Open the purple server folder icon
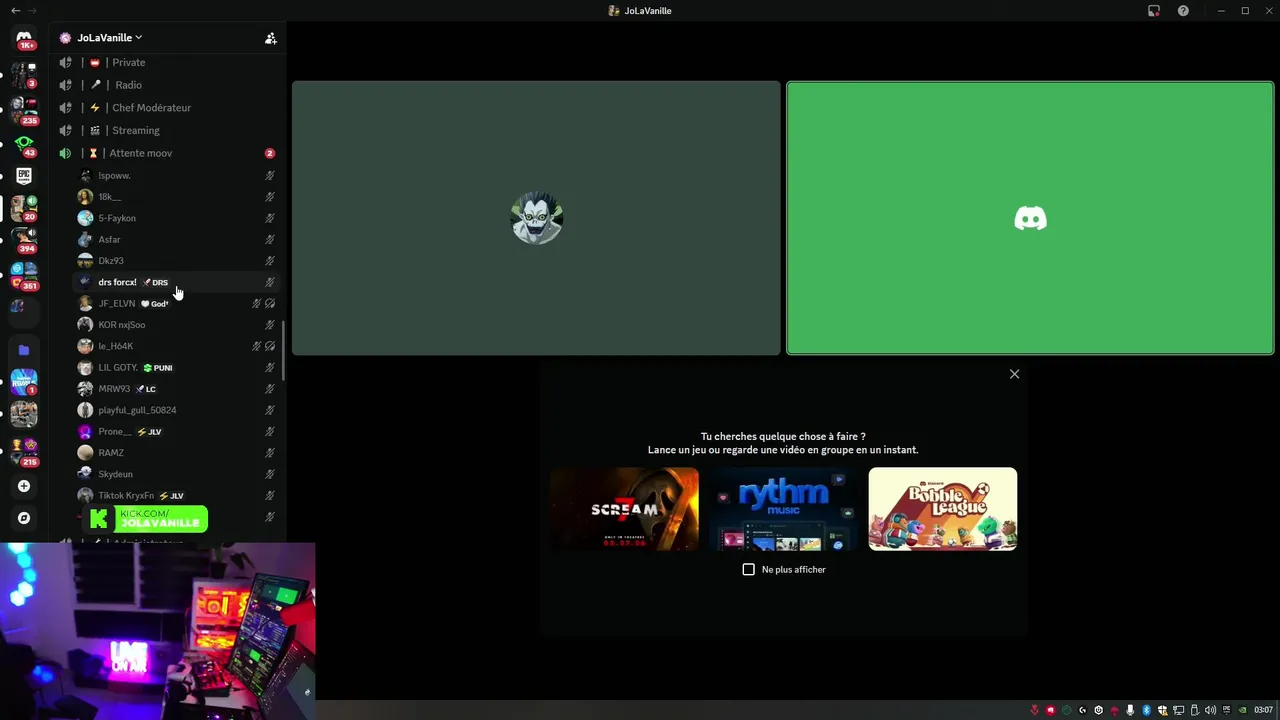 tap(24, 350)
